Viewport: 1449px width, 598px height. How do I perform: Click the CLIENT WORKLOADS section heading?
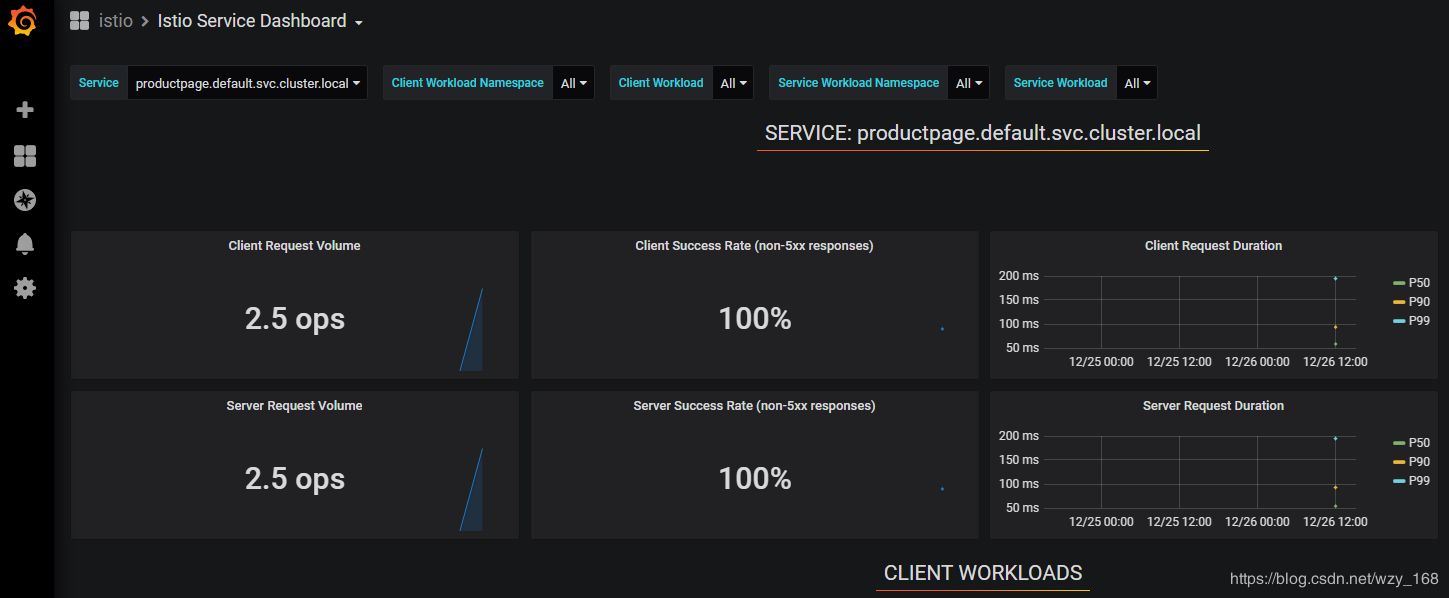(x=982, y=573)
